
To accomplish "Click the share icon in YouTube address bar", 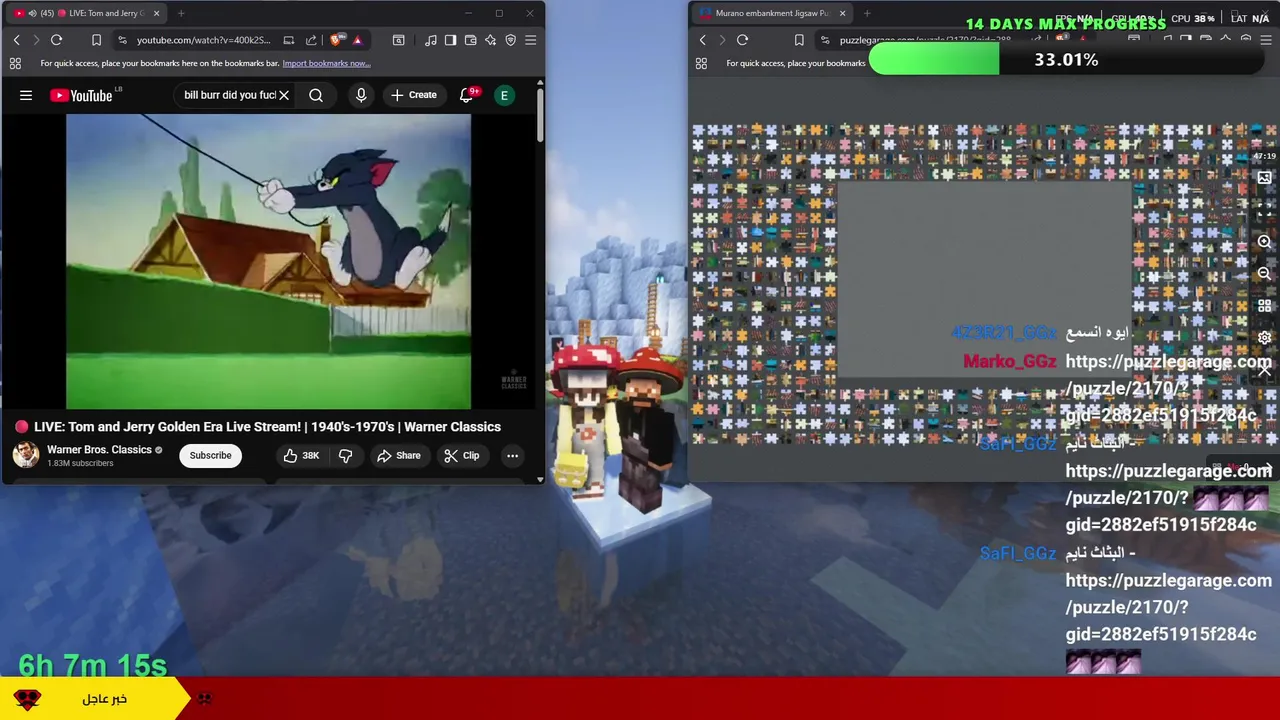I will pos(311,40).
